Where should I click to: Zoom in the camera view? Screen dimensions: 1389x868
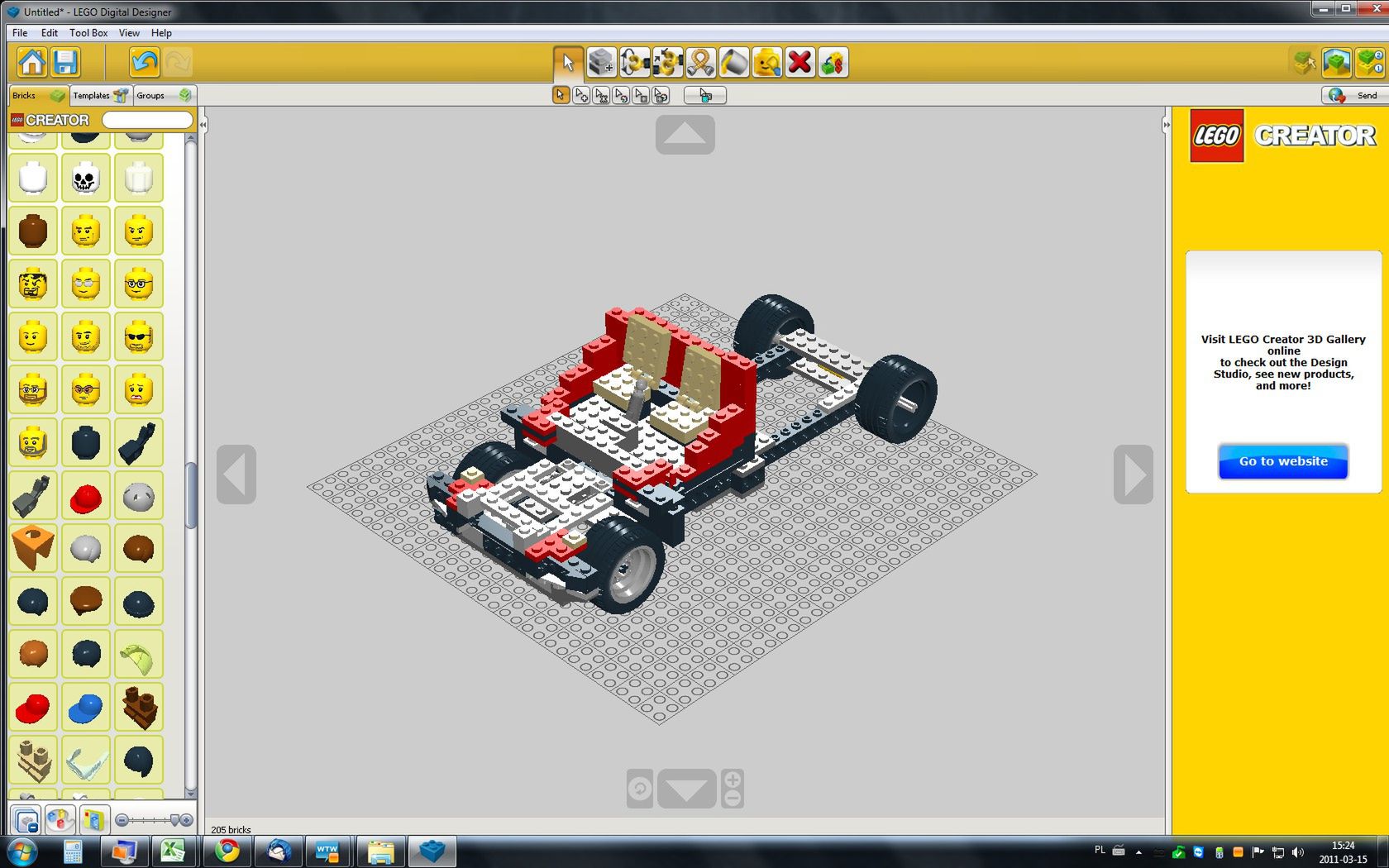pyautogui.click(x=733, y=779)
